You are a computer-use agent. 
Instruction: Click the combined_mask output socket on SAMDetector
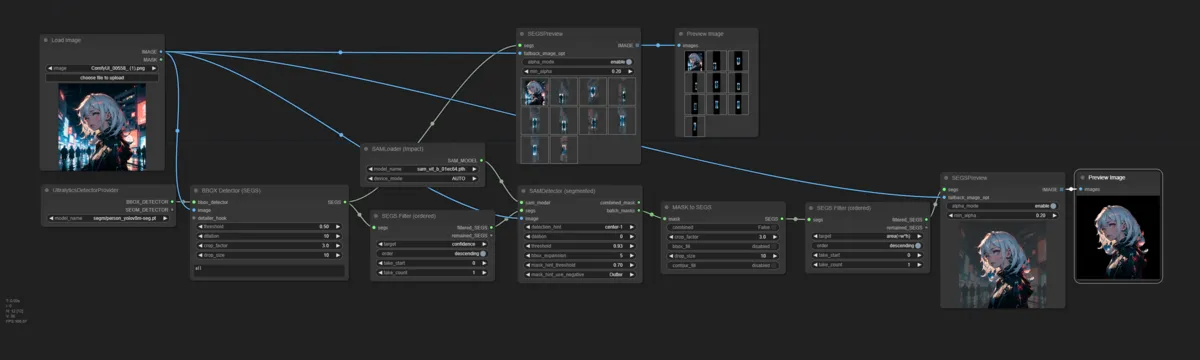638,202
